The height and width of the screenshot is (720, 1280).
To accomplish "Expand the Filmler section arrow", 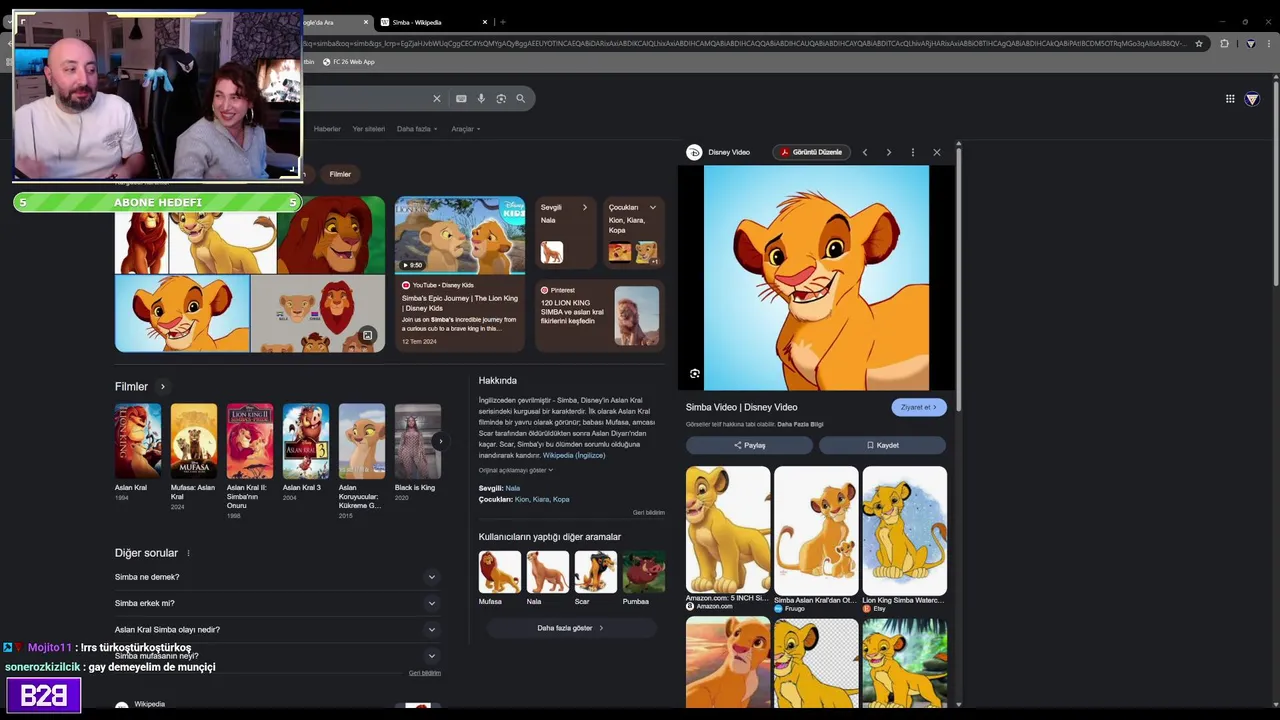I will 163,387.
